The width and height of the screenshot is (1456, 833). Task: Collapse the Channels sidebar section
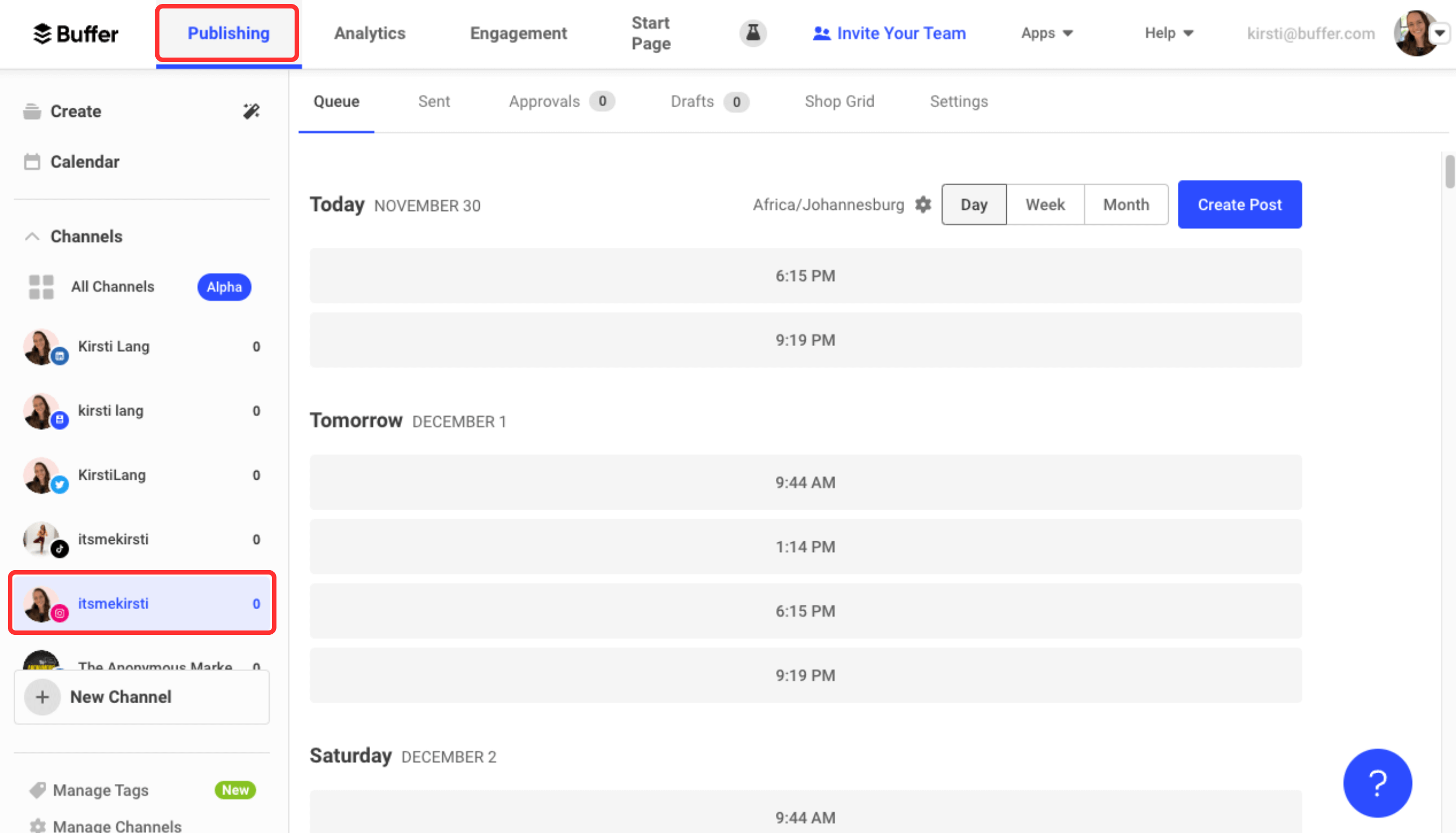tap(30, 236)
